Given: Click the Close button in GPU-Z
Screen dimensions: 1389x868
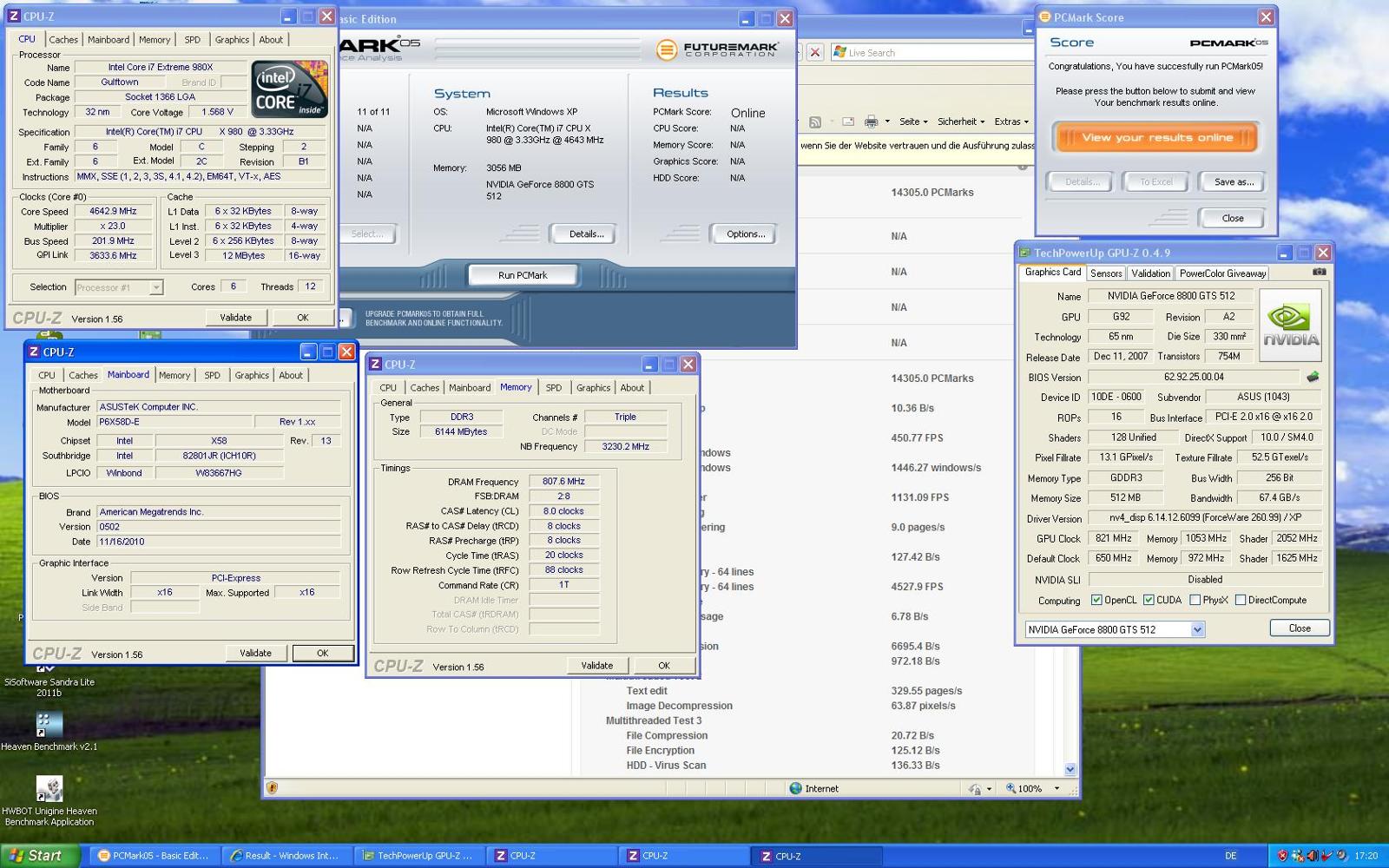Looking at the screenshot, I should point(1299,628).
